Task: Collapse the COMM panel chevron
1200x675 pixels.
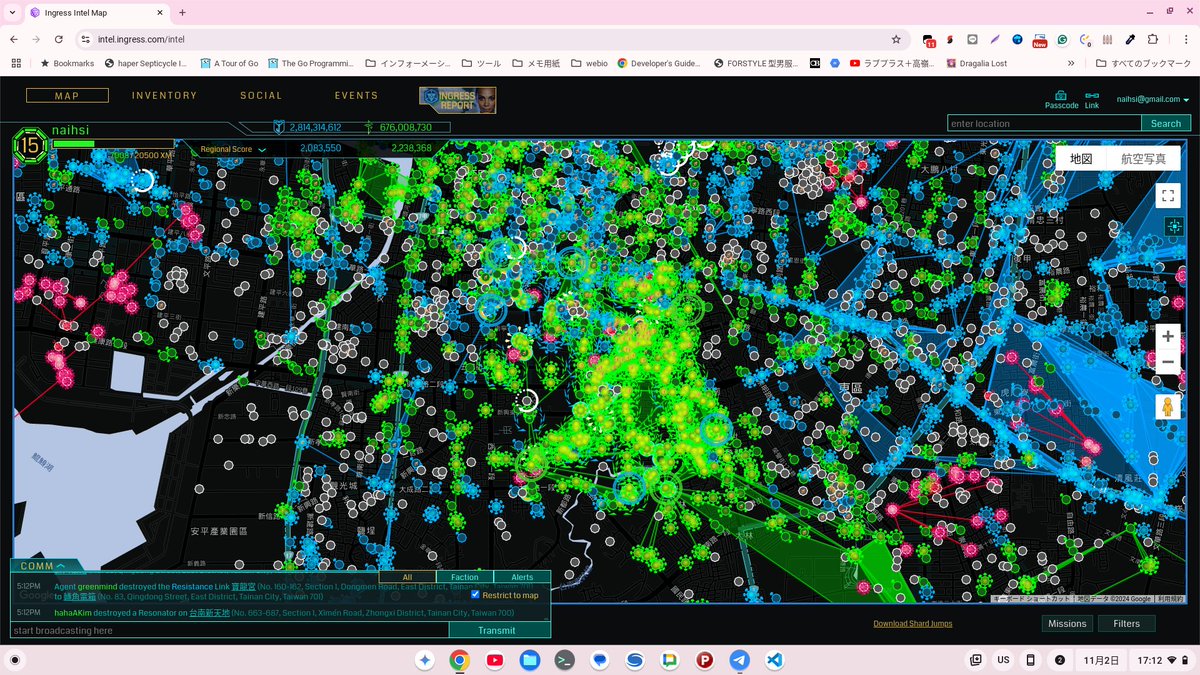Action: point(60,566)
